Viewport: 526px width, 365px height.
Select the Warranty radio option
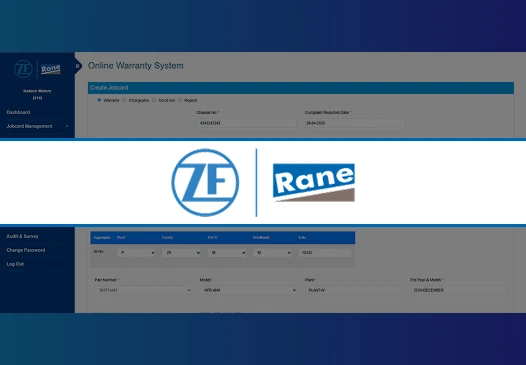pos(99,100)
